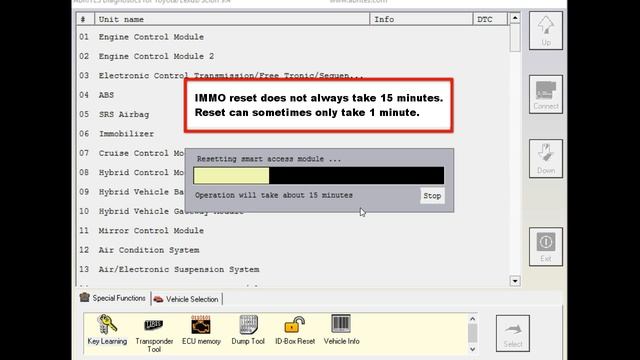Sort by Unit name column header
Viewport: 640px width, 360px height.
point(232,19)
